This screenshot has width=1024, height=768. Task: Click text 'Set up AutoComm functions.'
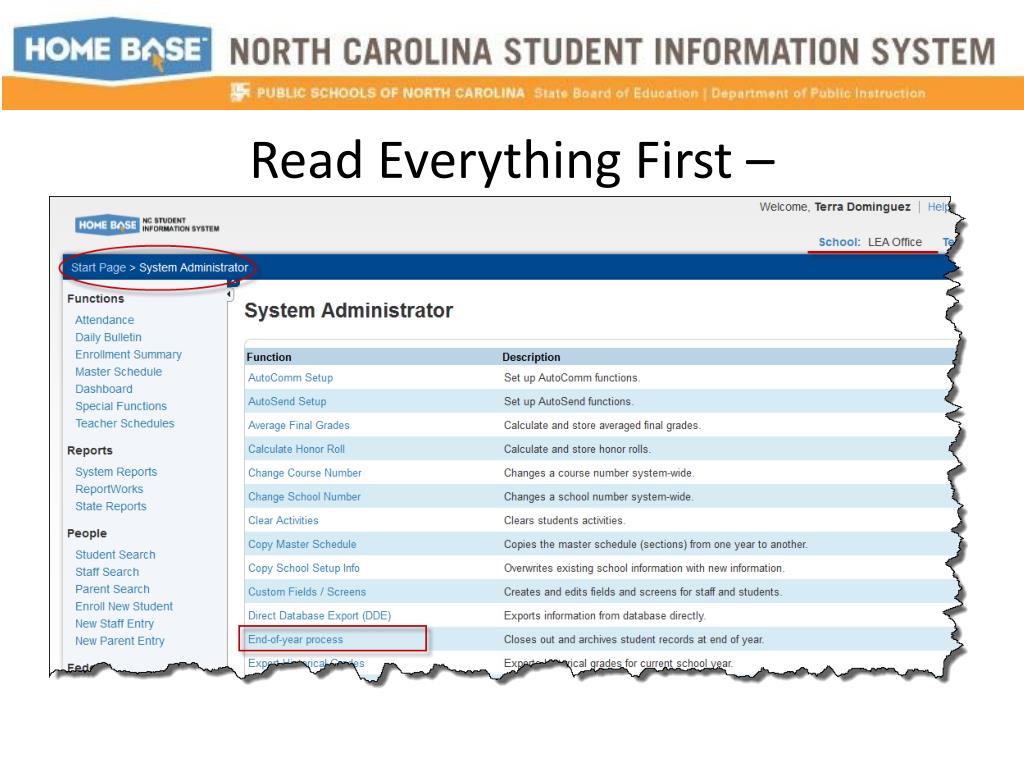click(x=571, y=377)
